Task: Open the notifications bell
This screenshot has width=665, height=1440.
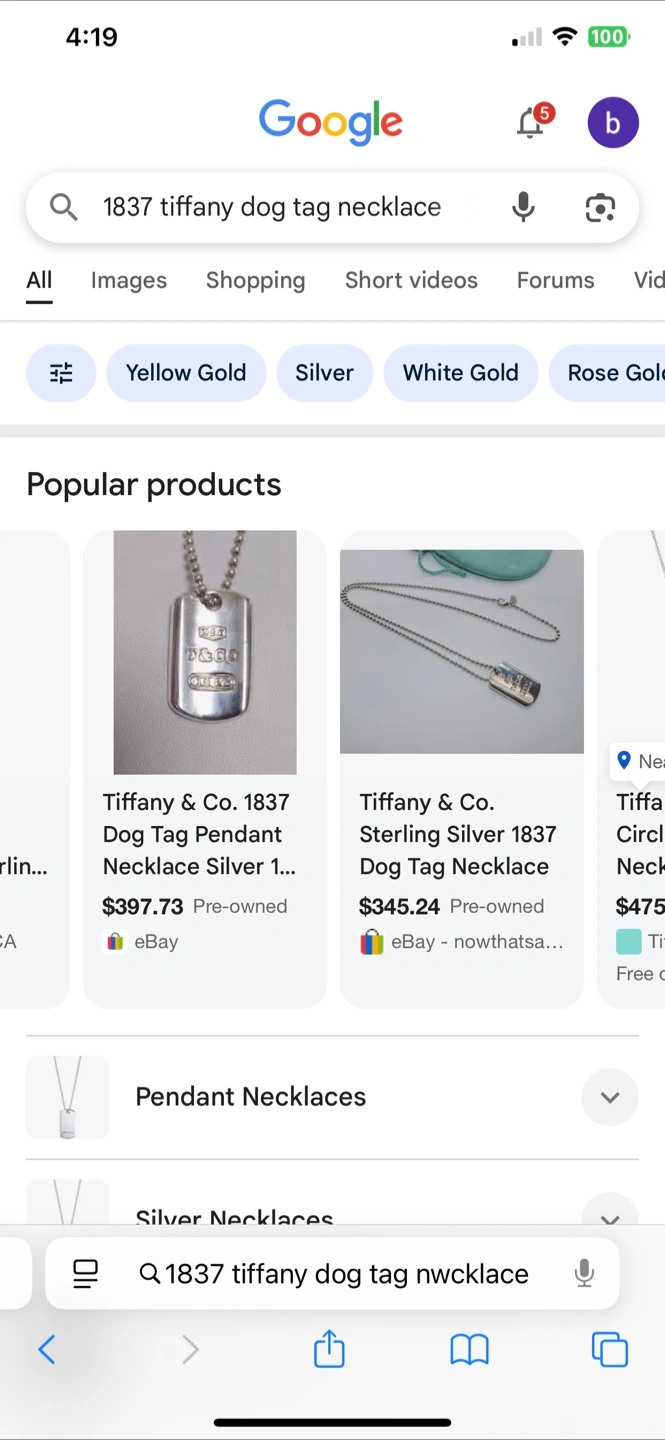Action: [531, 123]
